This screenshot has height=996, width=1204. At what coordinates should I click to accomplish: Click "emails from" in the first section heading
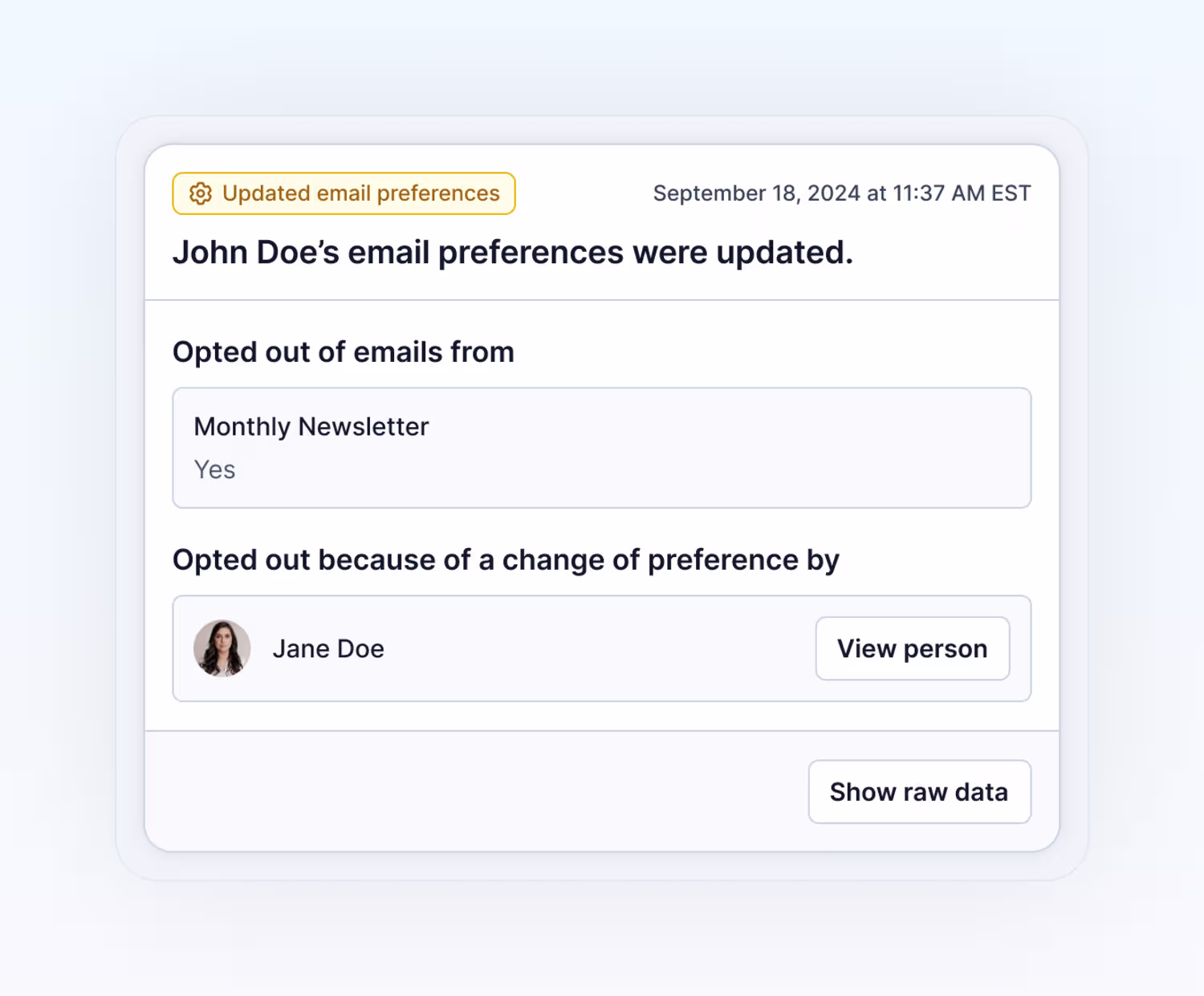pyautogui.click(x=434, y=352)
